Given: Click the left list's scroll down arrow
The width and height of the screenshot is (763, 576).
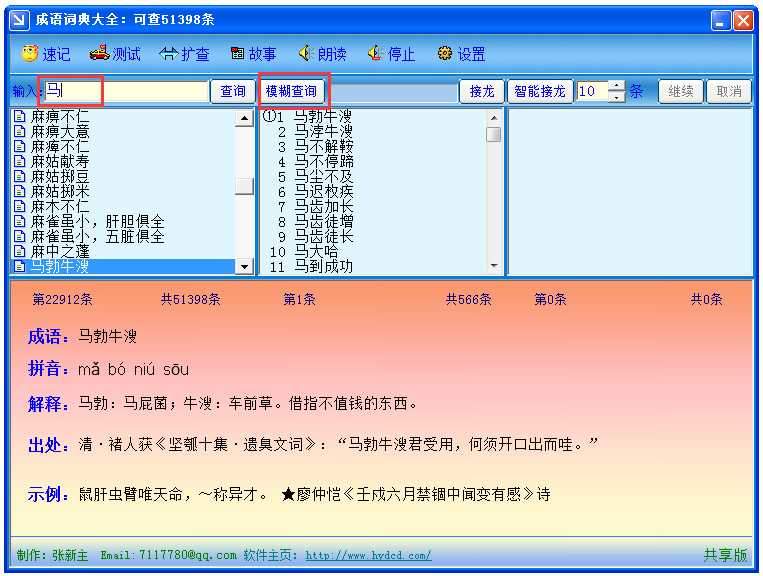Looking at the screenshot, I should 244,266.
